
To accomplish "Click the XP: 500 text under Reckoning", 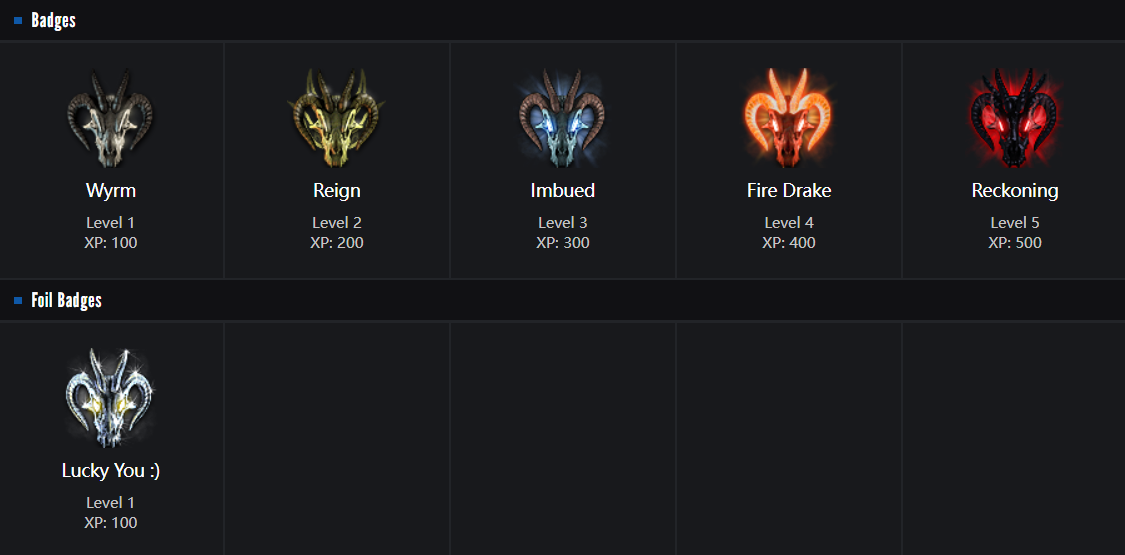I will point(1014,242).
